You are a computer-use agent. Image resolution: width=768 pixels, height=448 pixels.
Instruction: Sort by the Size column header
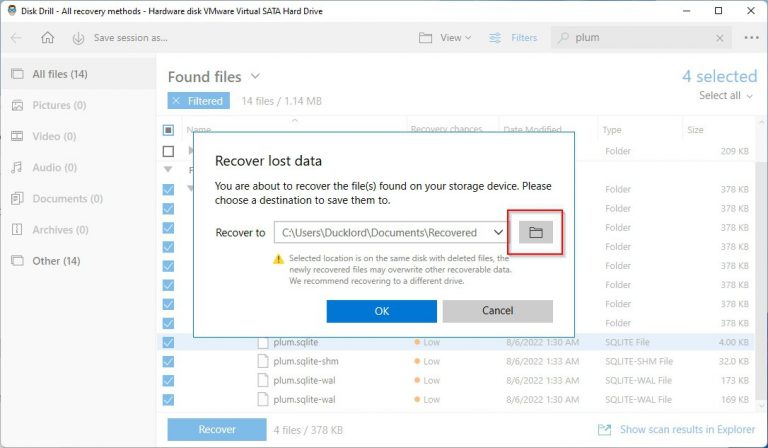click(x=695, y=130)
